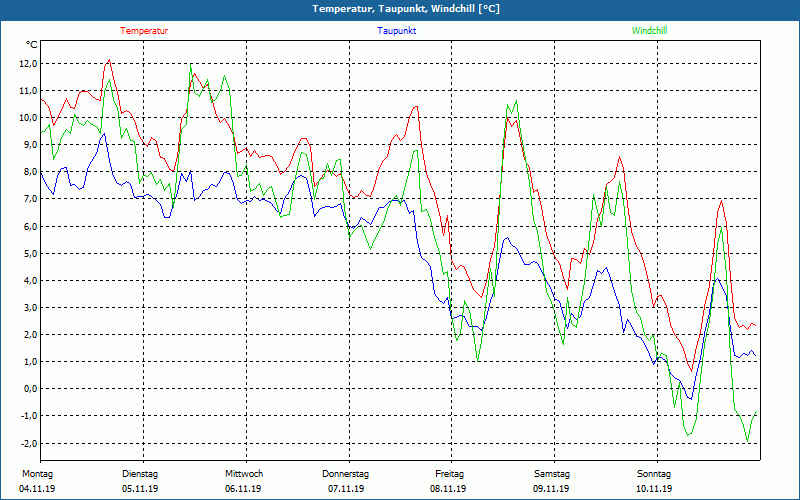Click the date 07.11.19
The image size is (800, 500).
coord(346,489)
